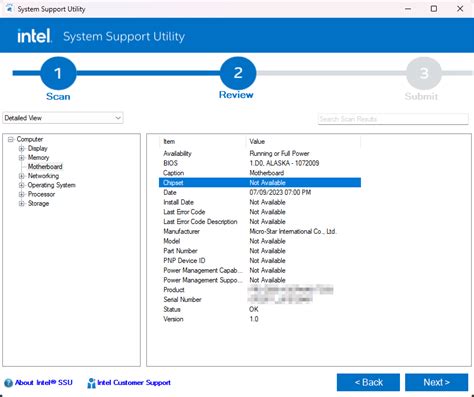Select the BIOS row
Image resolution: width=474 pixels, height=397 pixels.
tap(260, 163)
